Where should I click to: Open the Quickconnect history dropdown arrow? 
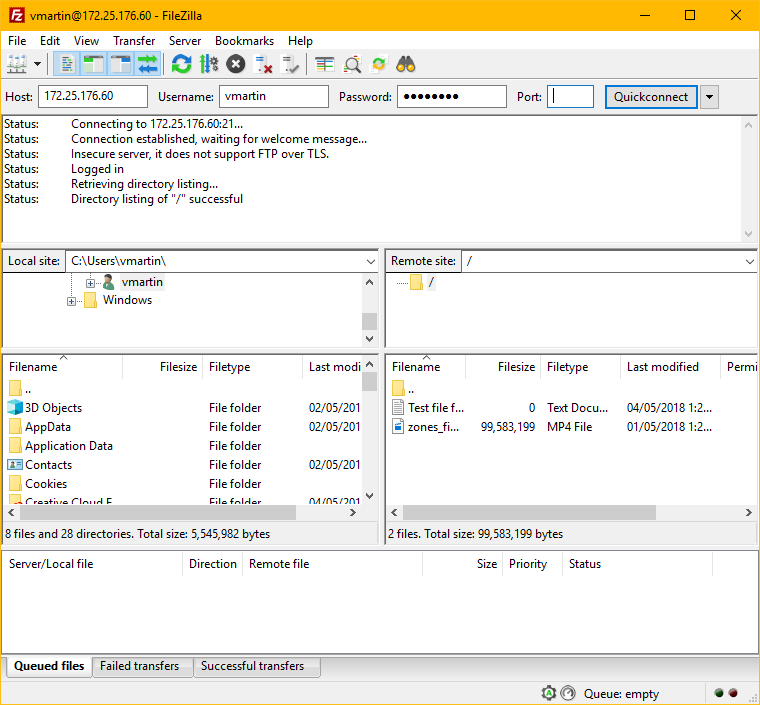point(709,97)
